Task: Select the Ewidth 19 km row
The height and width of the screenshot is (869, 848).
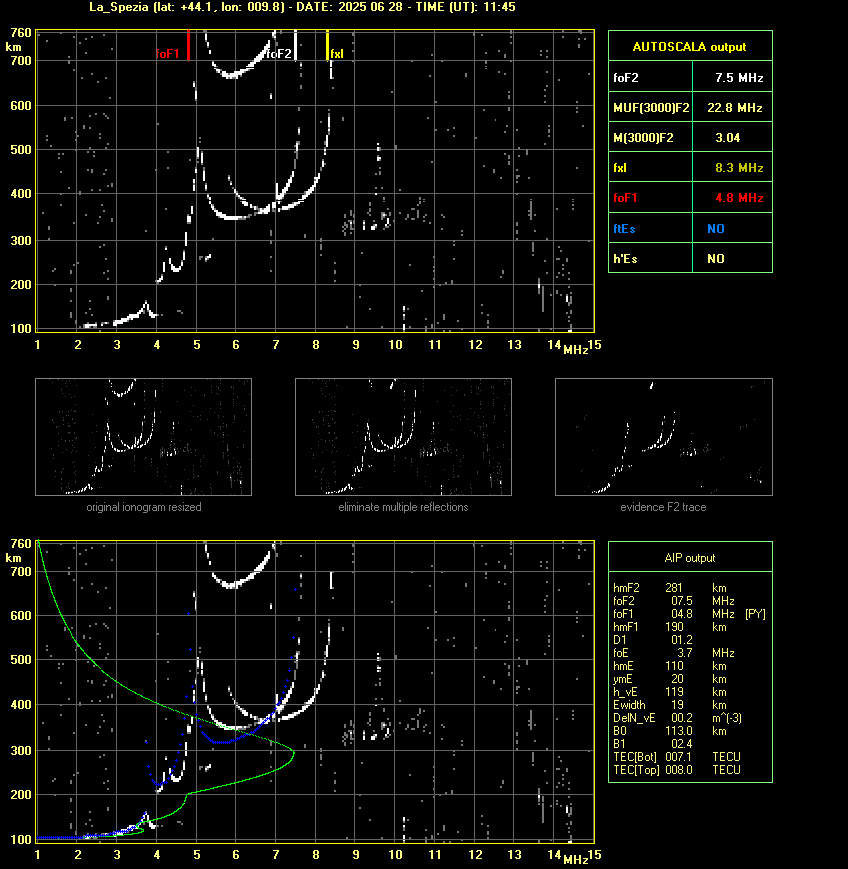Action: (x=670, y=705)
